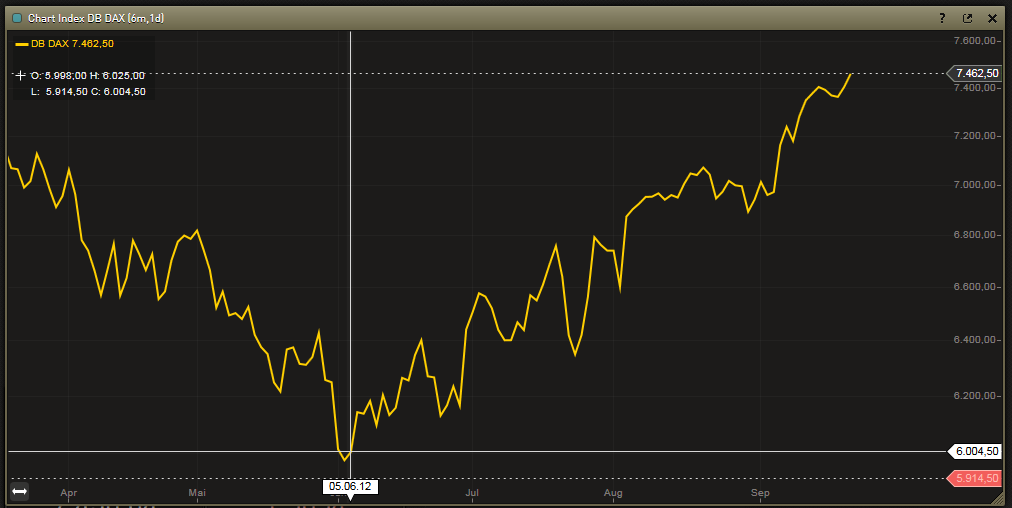Click the 7.600,00 price axis label
1012x508 pixels.
pyautogui.click(x=975, y=41)
